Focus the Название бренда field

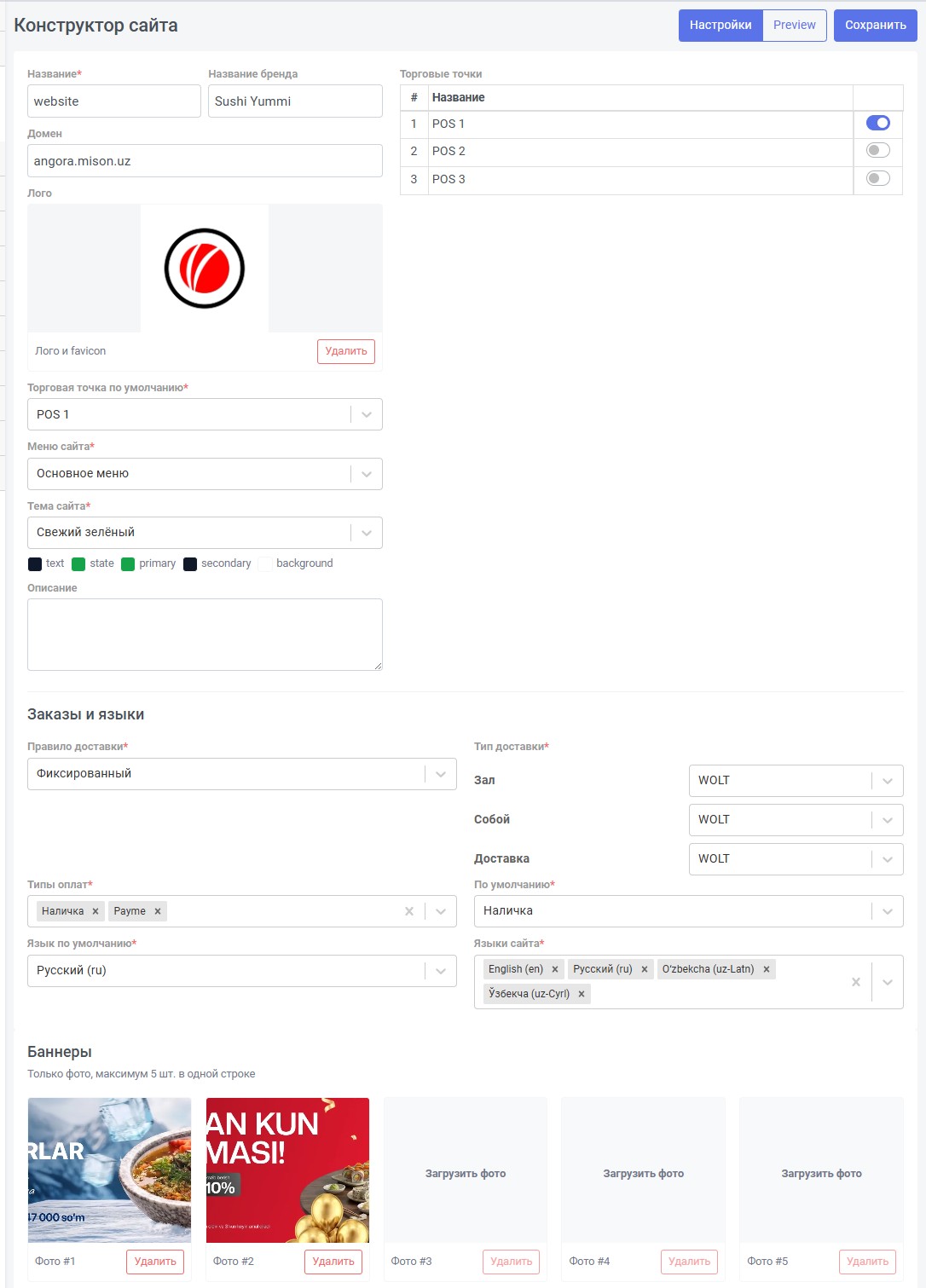(295, 101)
